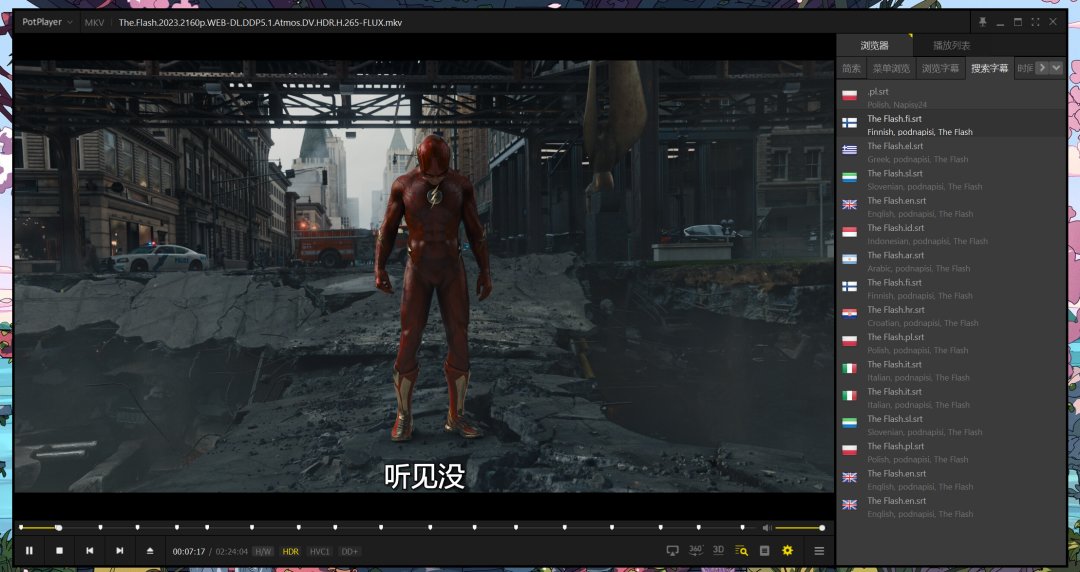The image size is (1080, 572).
Task: Toggle the playlist panel icon
Action: click(x=765, y=551)
